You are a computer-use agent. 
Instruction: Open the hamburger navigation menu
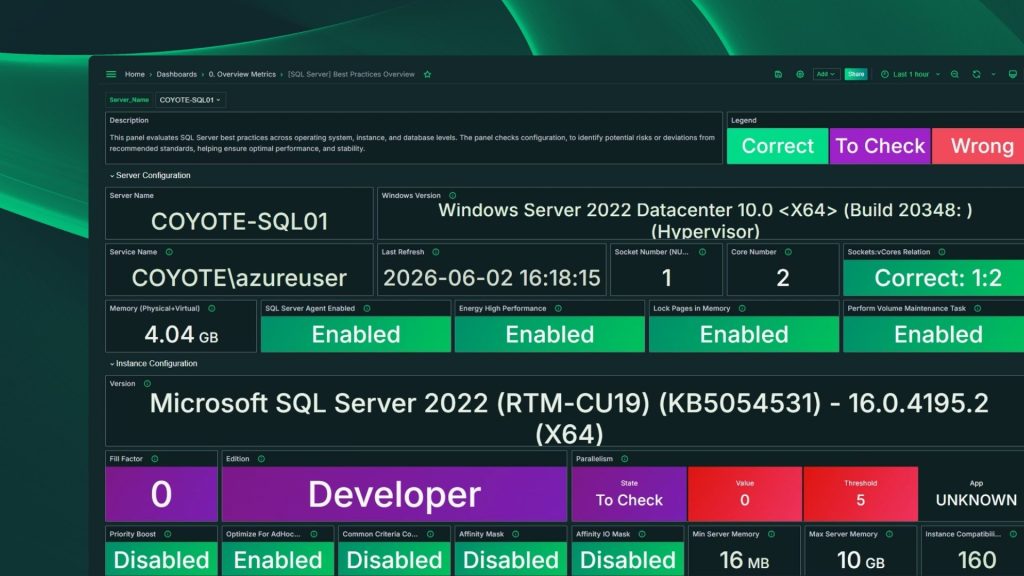(111, 74)
